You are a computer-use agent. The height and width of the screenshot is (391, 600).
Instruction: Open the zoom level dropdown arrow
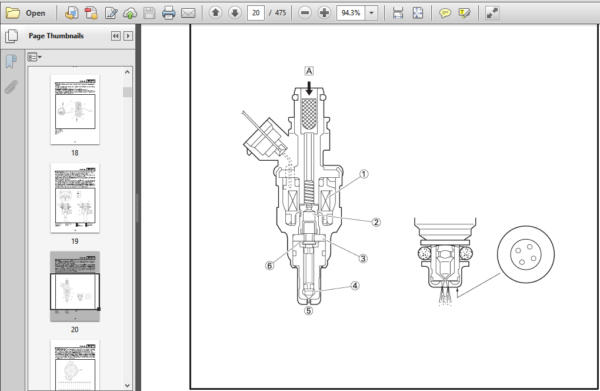click(x=371, y=13)
